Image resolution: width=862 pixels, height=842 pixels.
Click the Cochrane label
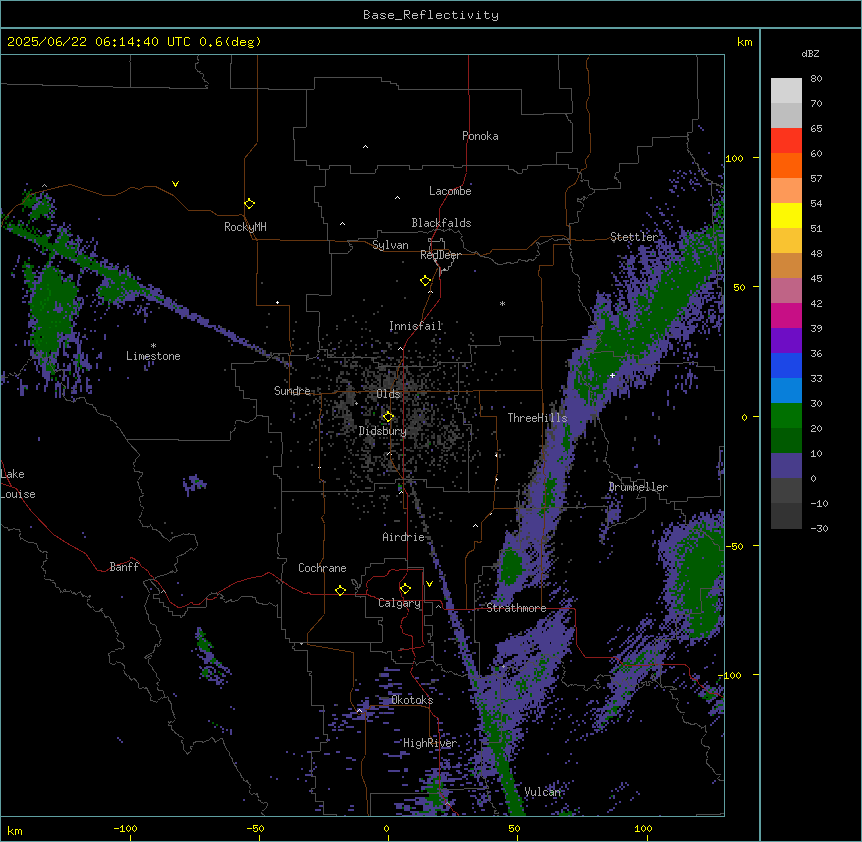(322, 568)
